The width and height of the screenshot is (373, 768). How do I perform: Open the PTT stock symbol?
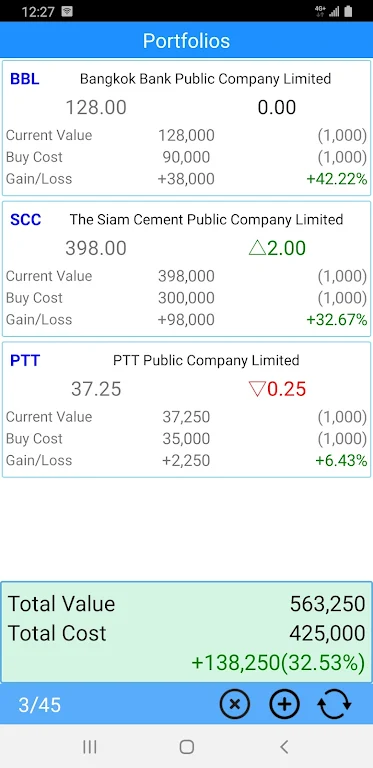(25, 361)
